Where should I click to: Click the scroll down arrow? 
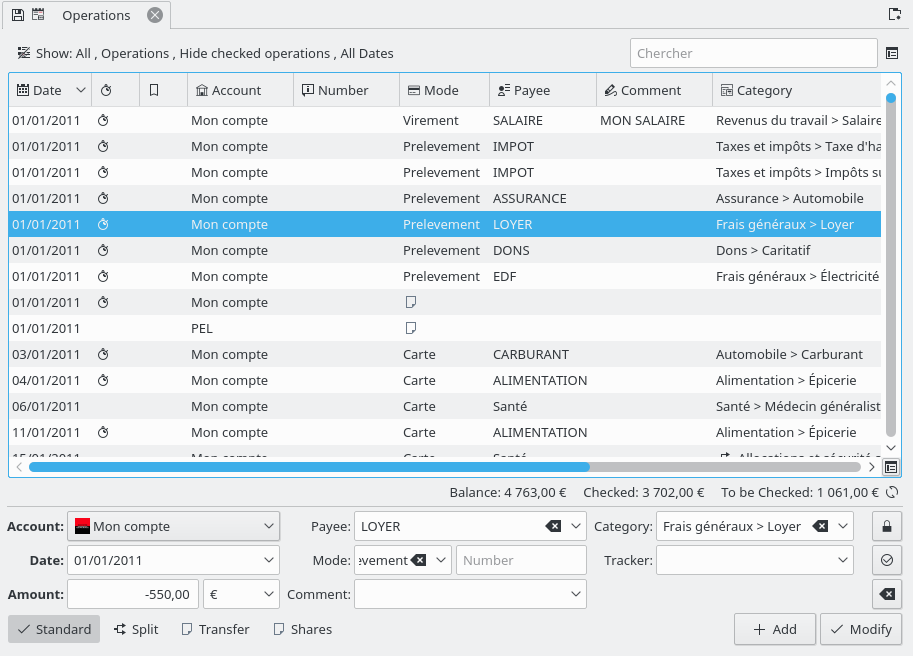(890, 448)
